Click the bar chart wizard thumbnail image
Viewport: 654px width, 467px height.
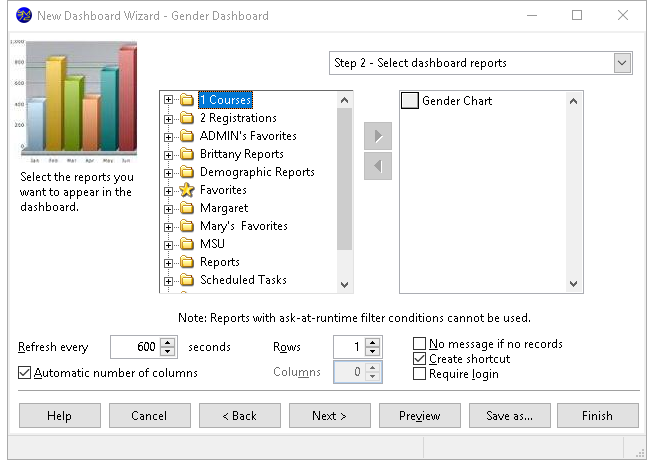(74, 101)
